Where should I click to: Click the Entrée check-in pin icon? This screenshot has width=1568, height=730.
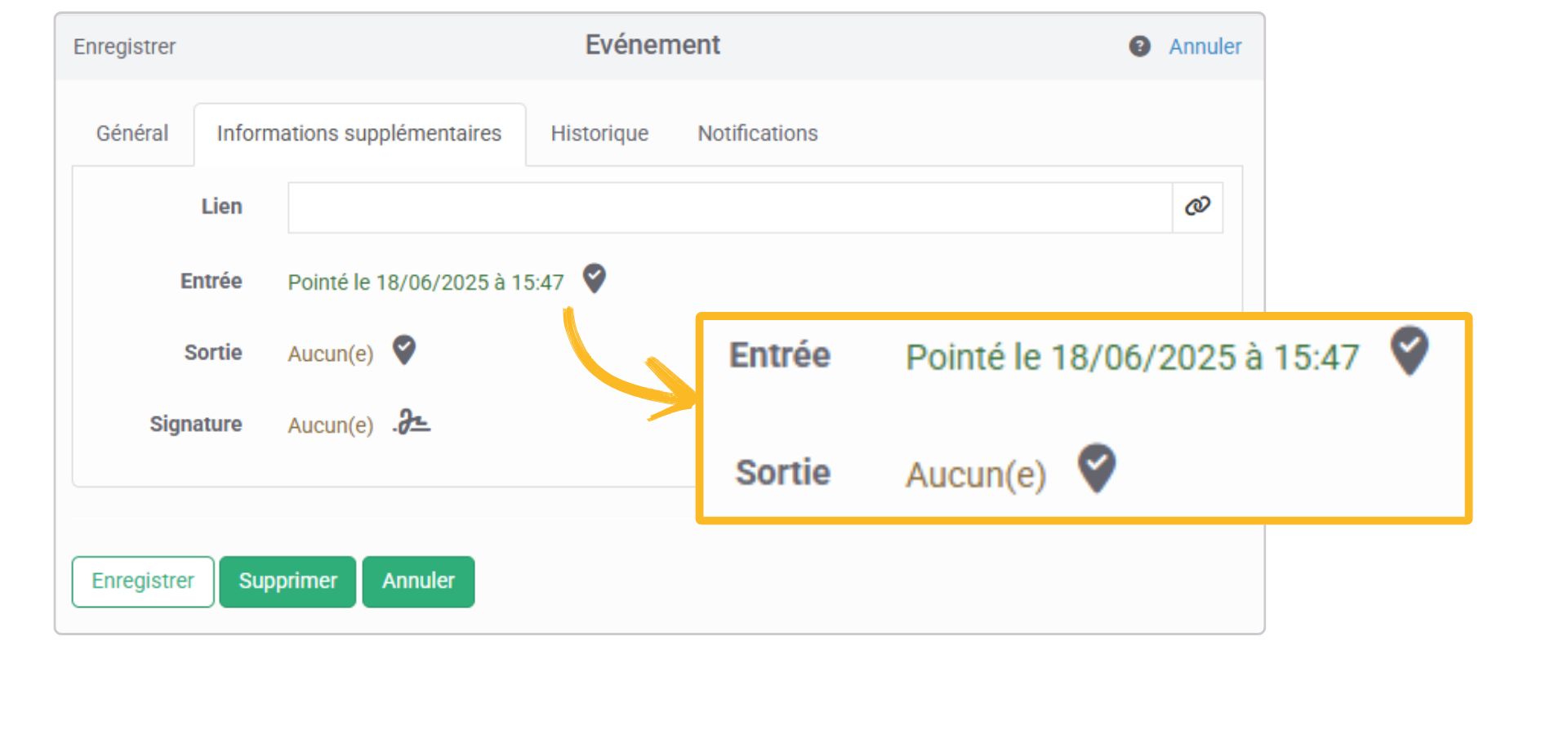coord(595,278)
